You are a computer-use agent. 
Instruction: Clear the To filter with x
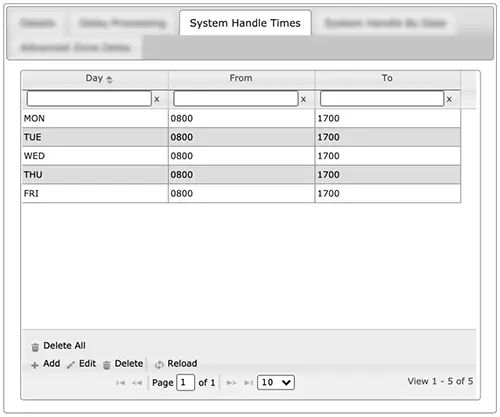click(x=449, y=99)
